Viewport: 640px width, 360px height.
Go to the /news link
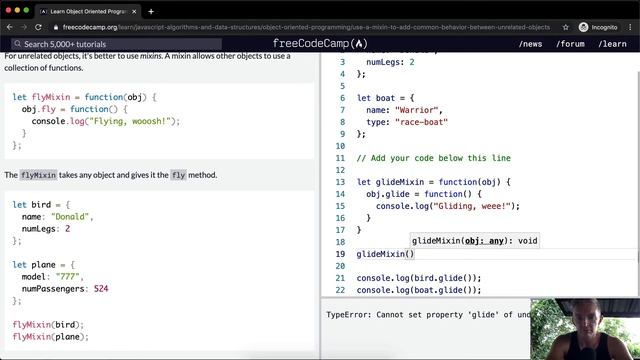point(531,44)
